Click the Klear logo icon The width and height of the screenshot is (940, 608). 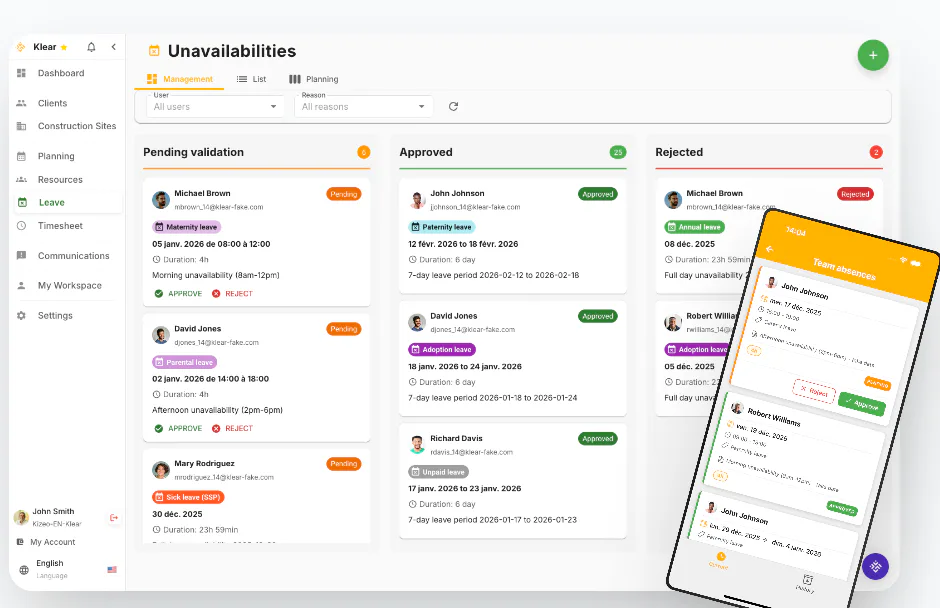(20, 47)
